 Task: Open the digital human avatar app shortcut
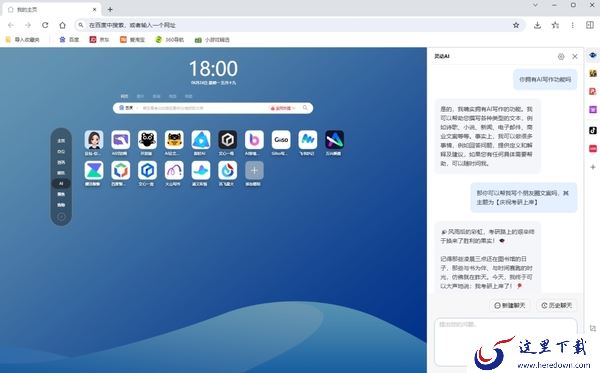[x=94, y=140]
